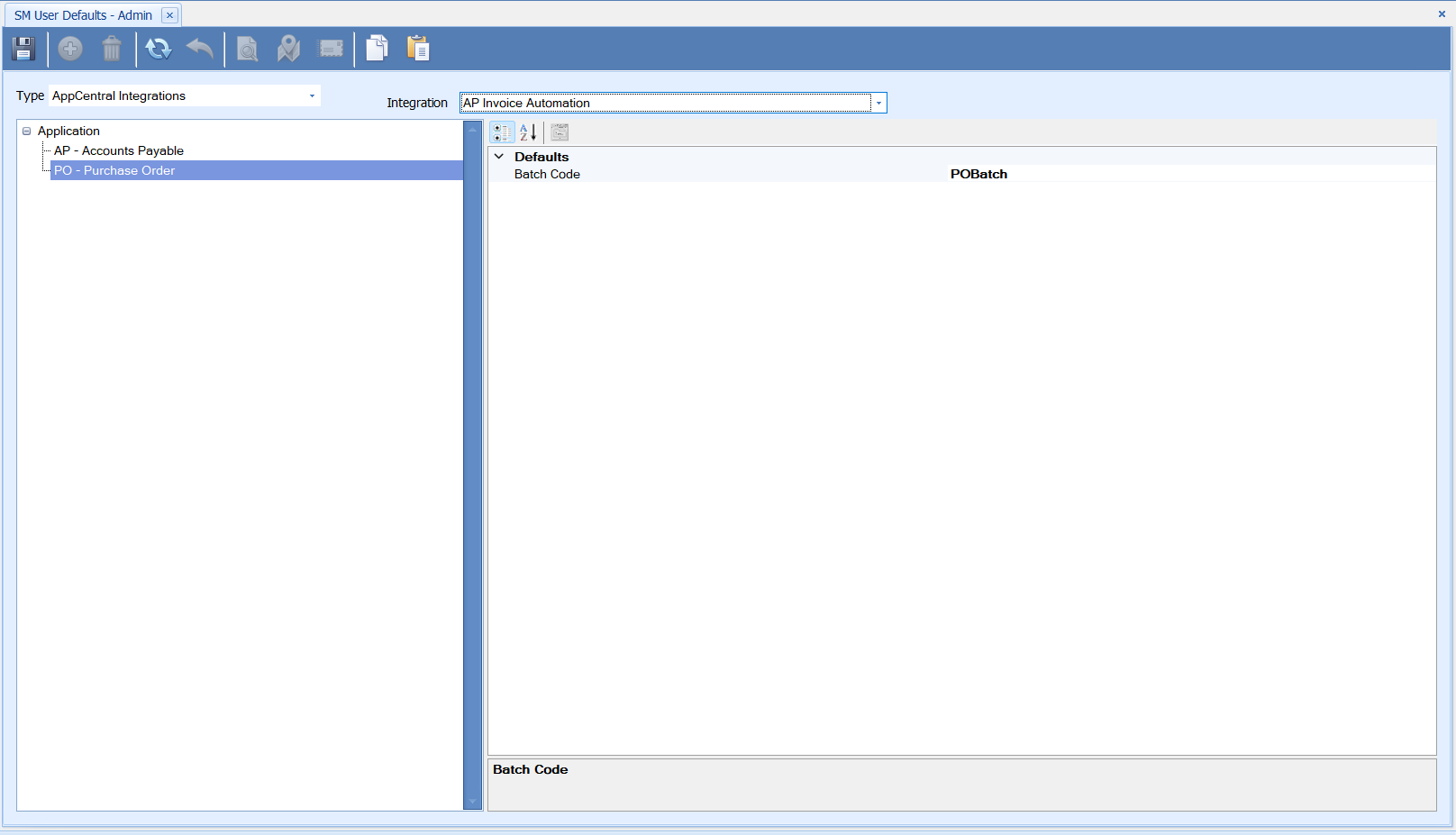Switch to SM User Defaults - Admin tab
1456x835 pixels.
tap(83, 15)
